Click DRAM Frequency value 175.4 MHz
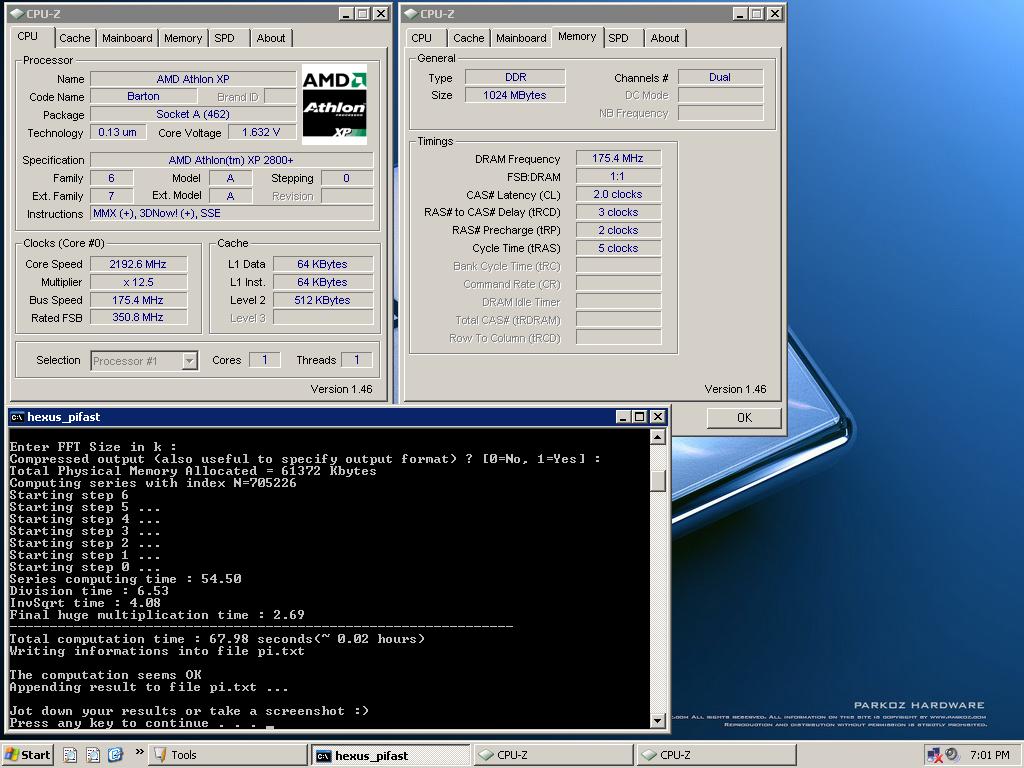 click(x=618, y=159)
